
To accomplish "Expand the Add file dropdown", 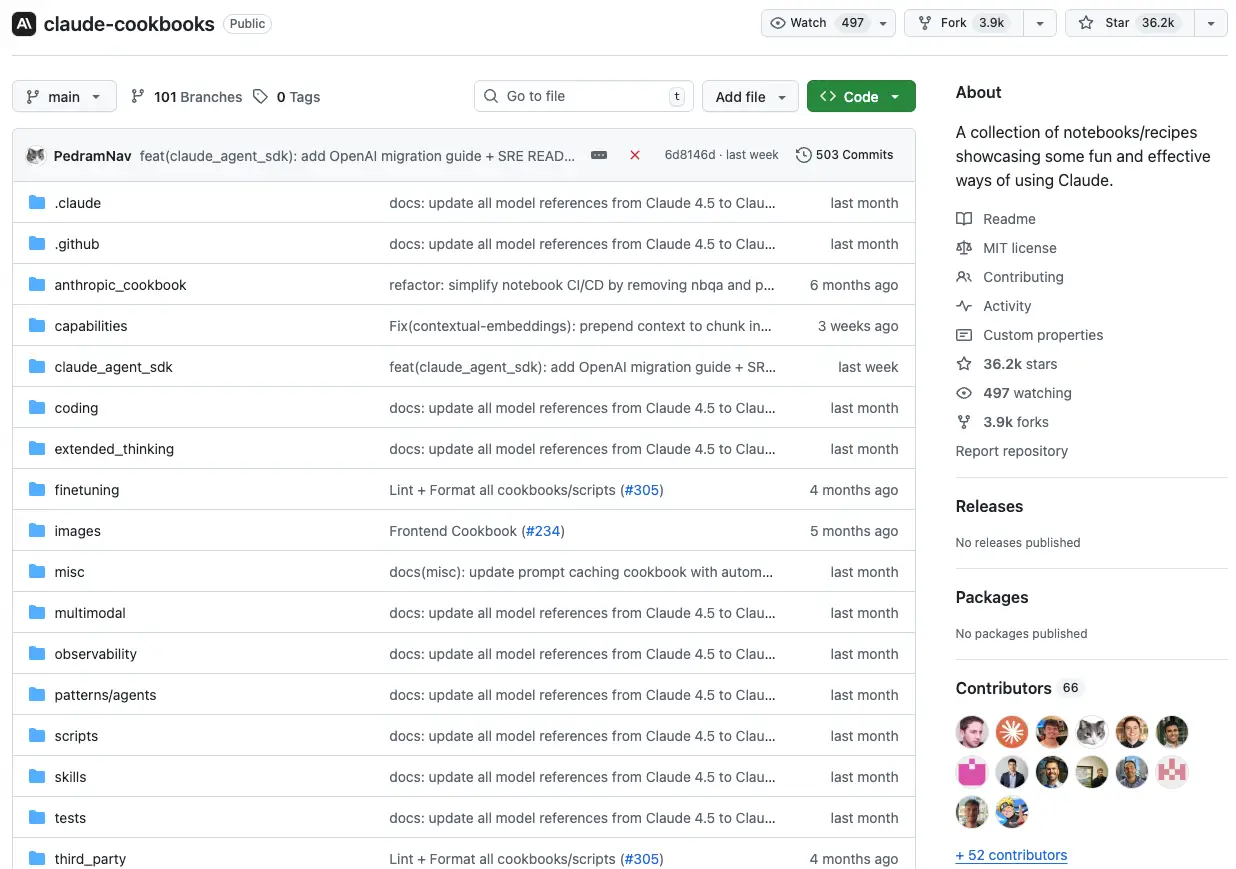I will click(x=750, y=97).
